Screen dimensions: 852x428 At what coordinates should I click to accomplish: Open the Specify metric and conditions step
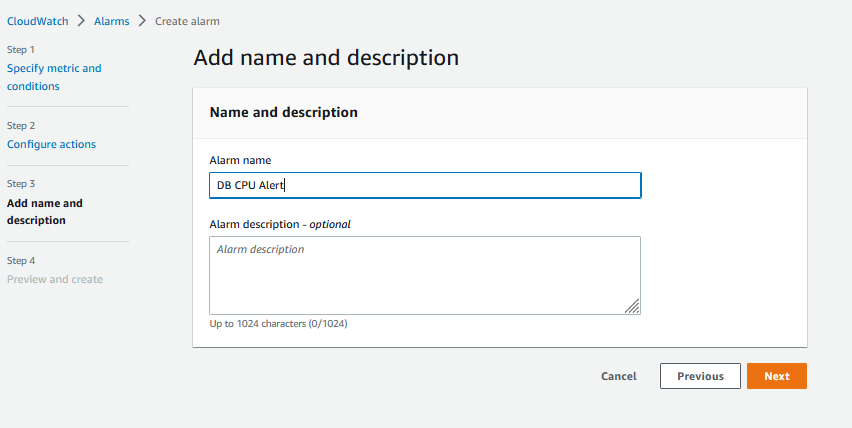54,77
